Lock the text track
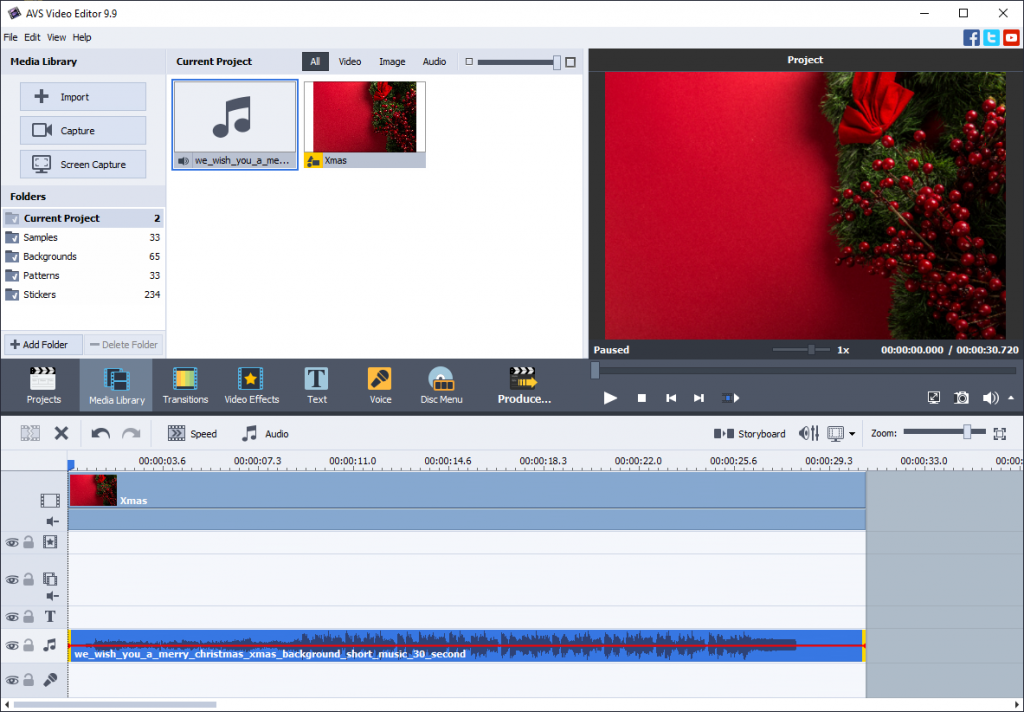Screen dimensions: 1024x712 tap(29, 616)
